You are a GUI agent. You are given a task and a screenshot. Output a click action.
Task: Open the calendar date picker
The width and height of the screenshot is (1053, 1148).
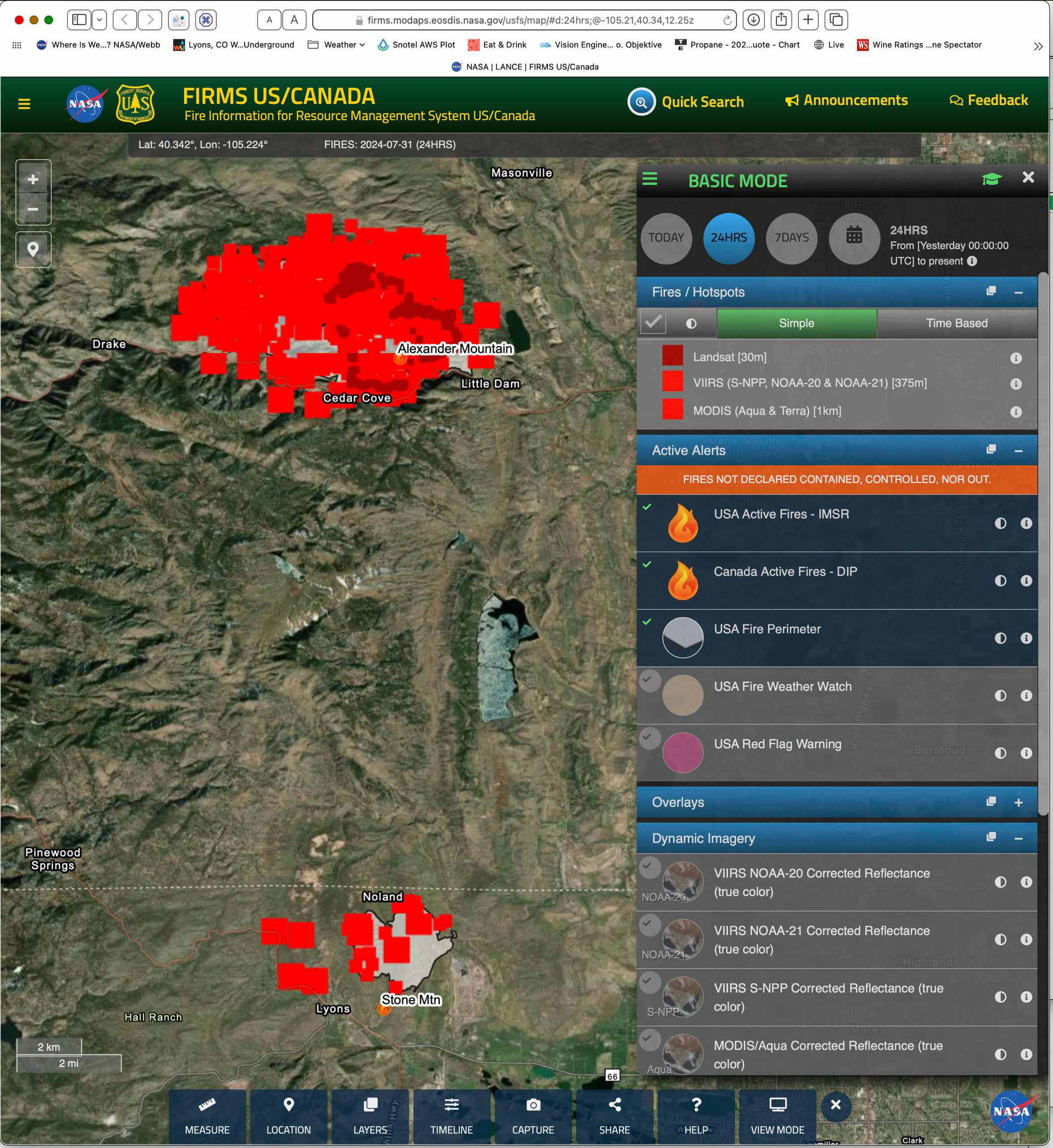(854, 237)
